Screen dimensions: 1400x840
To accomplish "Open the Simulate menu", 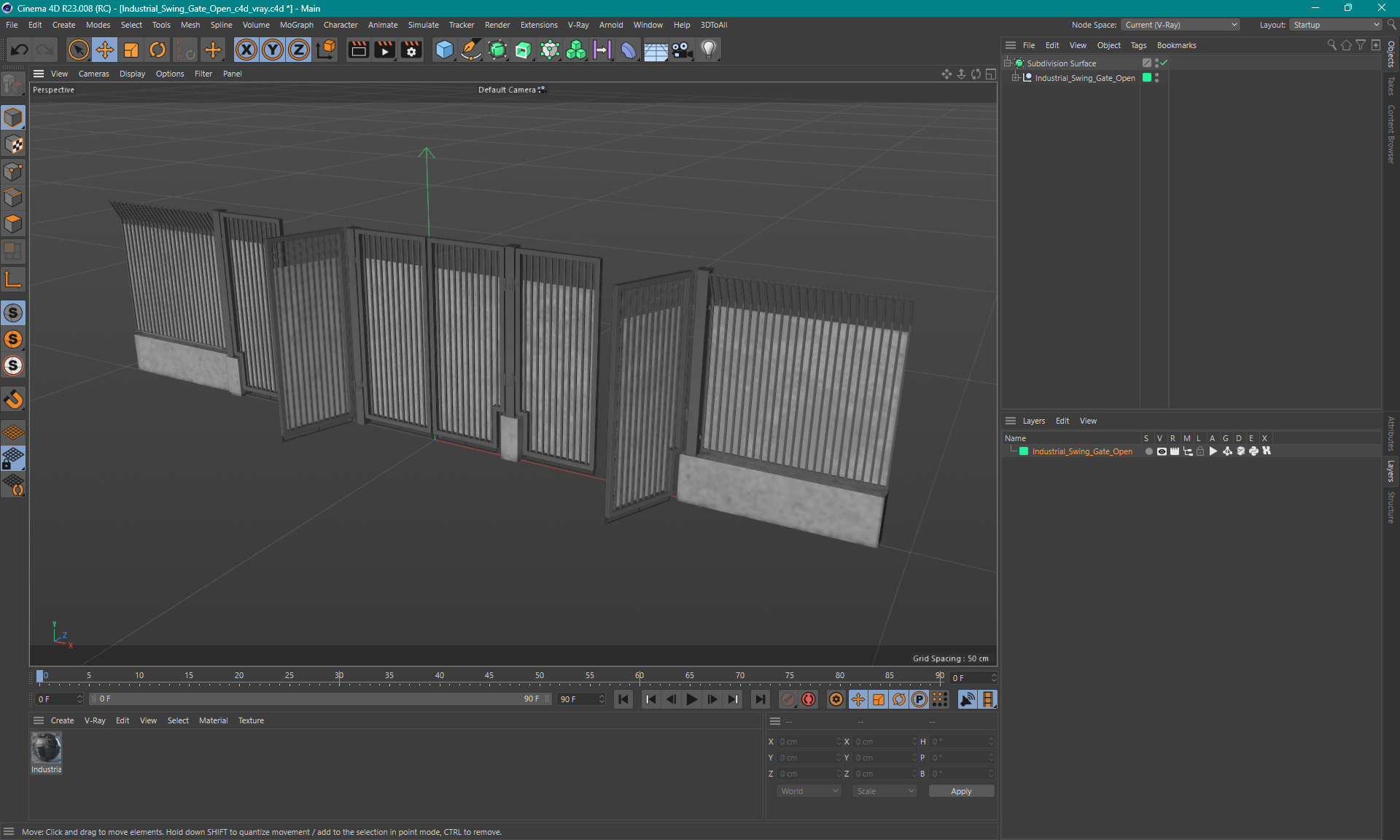I will tap(423, 25).
